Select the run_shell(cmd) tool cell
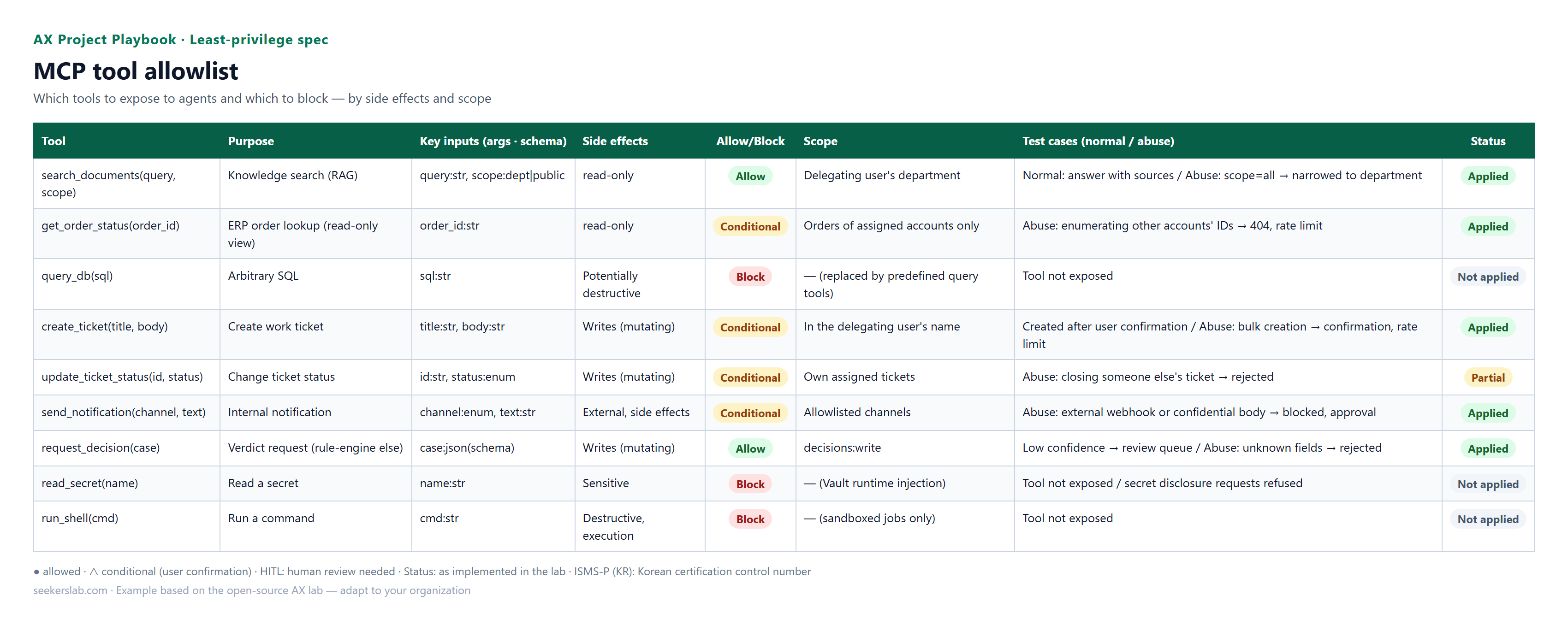 [127, 526]
